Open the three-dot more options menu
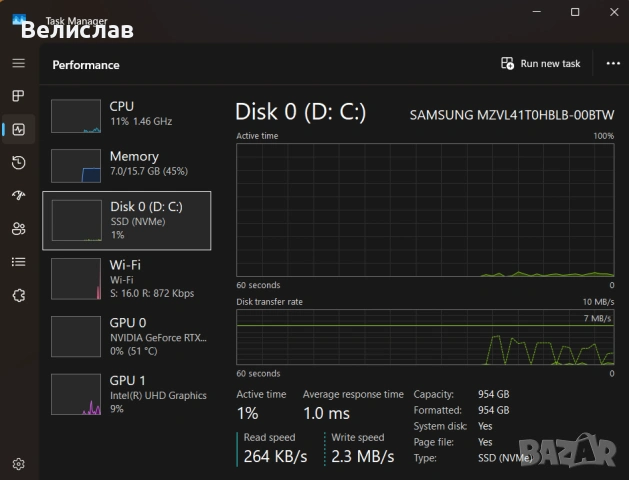629x480 pixels. coord(613,63)
